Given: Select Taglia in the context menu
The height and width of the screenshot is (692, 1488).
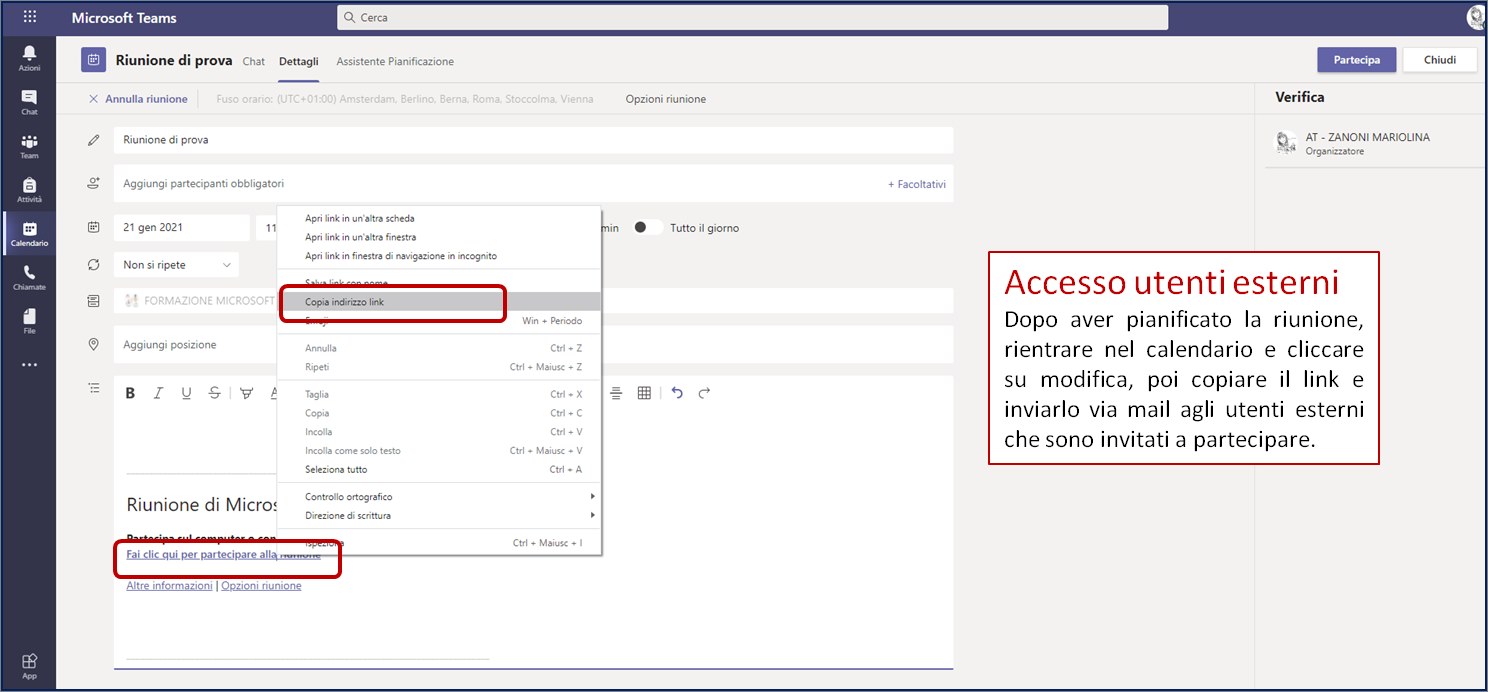Looking at the screenshot, I should (439, 394).
